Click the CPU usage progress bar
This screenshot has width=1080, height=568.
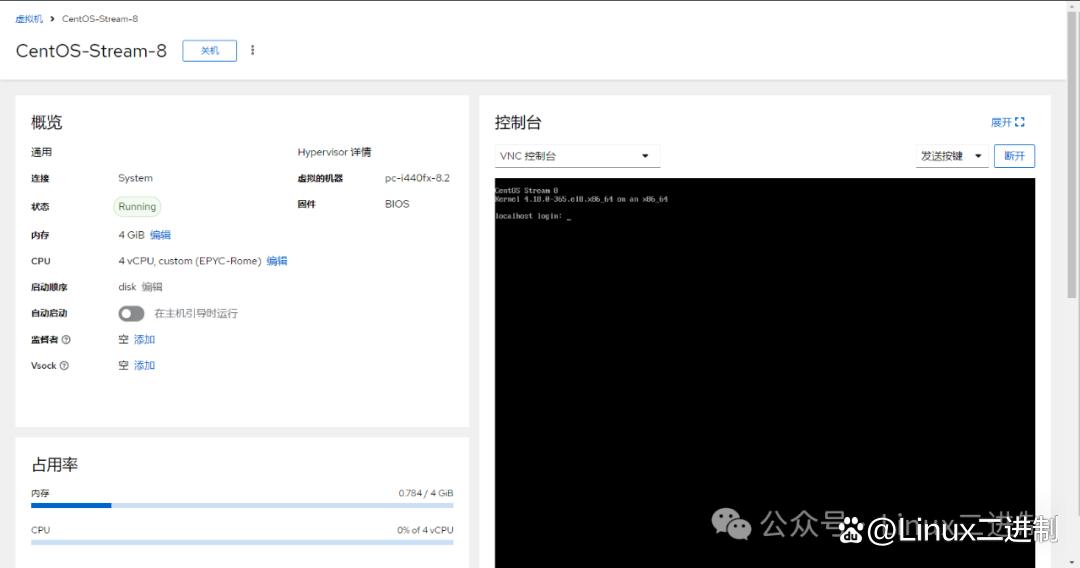click(242, 543)
